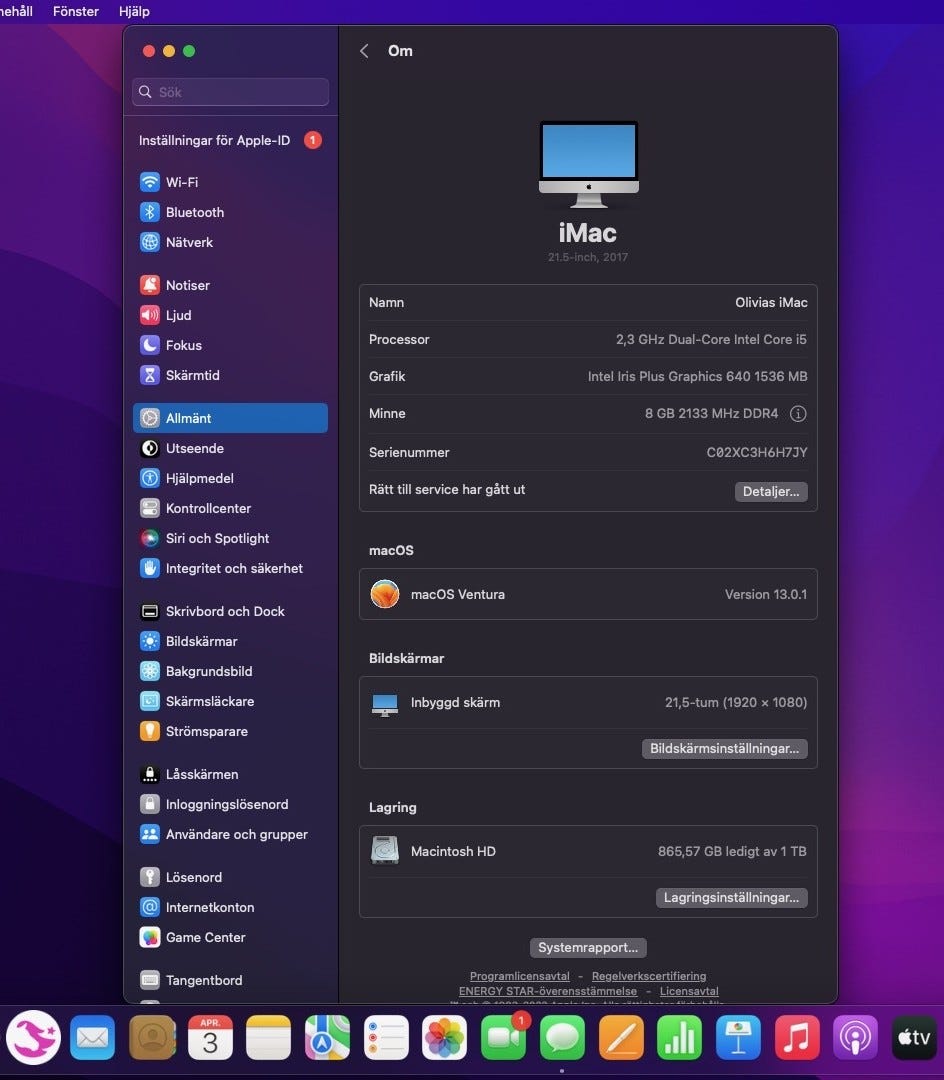Open Mail app in the Dock
Image resolution: width=944 pixels, height=1080 pixels.
[x=93, y=1038]
